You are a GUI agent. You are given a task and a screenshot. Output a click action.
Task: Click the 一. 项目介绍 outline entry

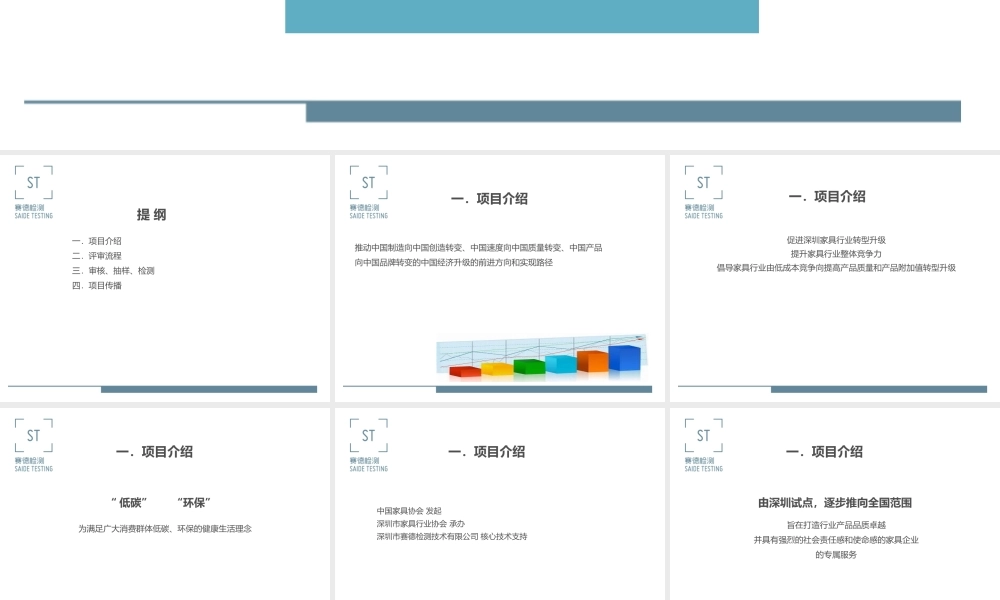98,241
